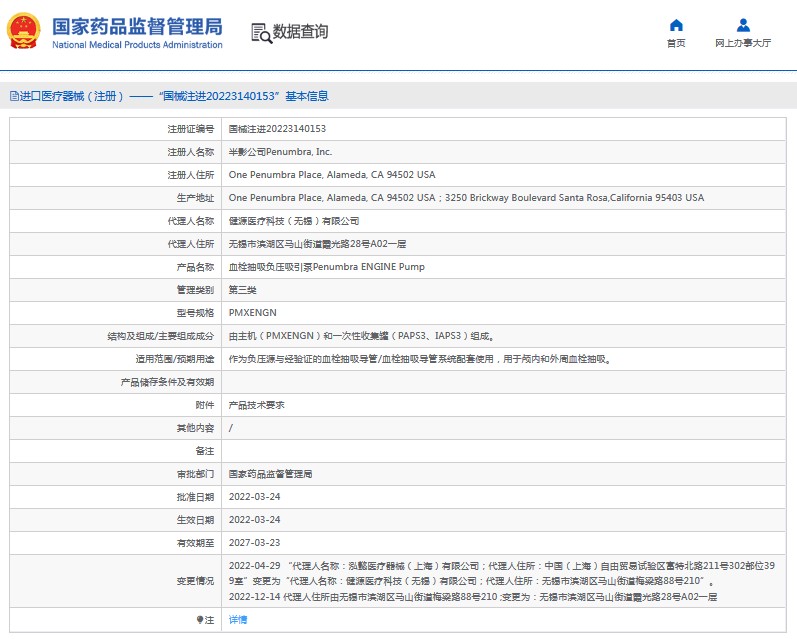The width and height of the screenshot is (797, 639).
Task: Select 2022-03-24 in 生效日期 row
Action: pos(254,520)
